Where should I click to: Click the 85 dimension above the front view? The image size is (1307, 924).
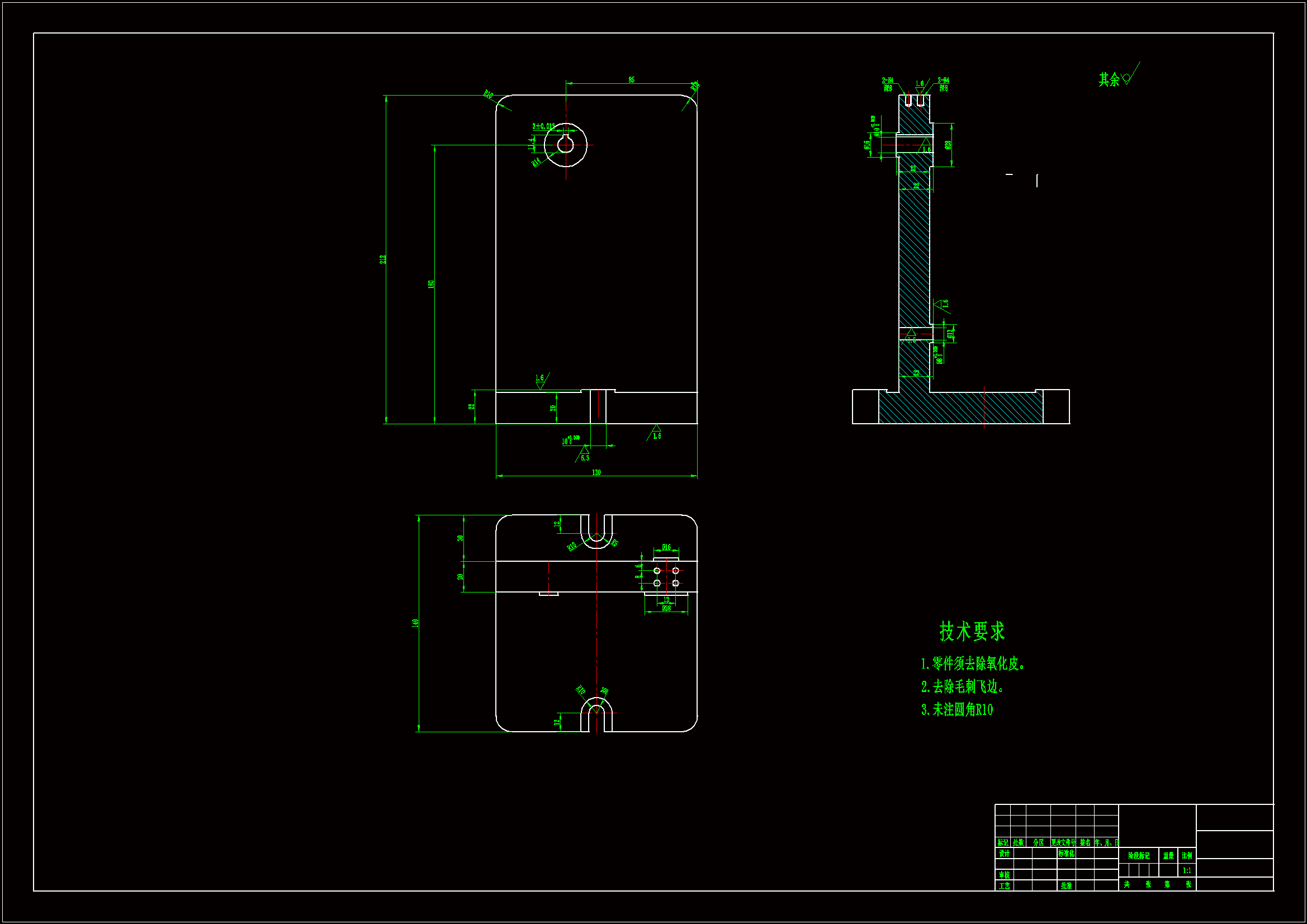click(x=631, y=80)
